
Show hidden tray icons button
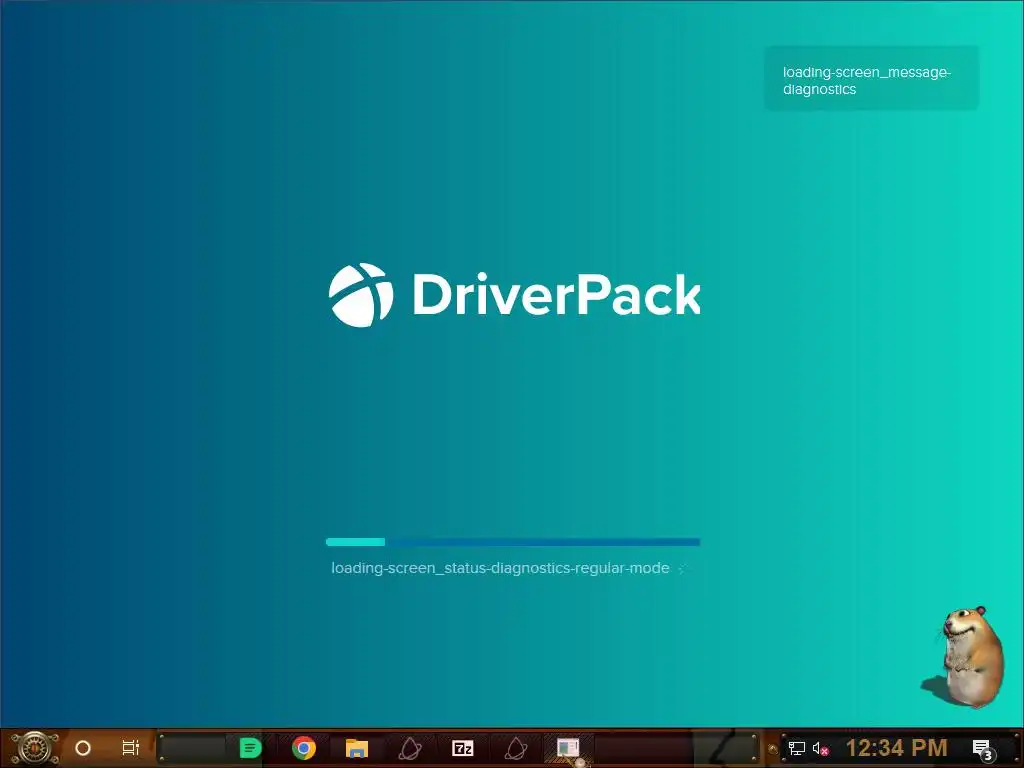tap(773, 748)
